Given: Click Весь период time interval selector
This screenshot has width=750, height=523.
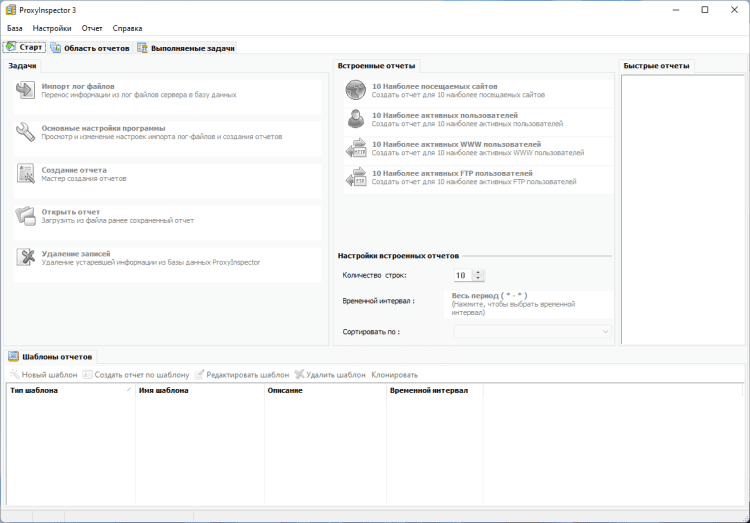Looking at the screenshot, I should point(528,304).
